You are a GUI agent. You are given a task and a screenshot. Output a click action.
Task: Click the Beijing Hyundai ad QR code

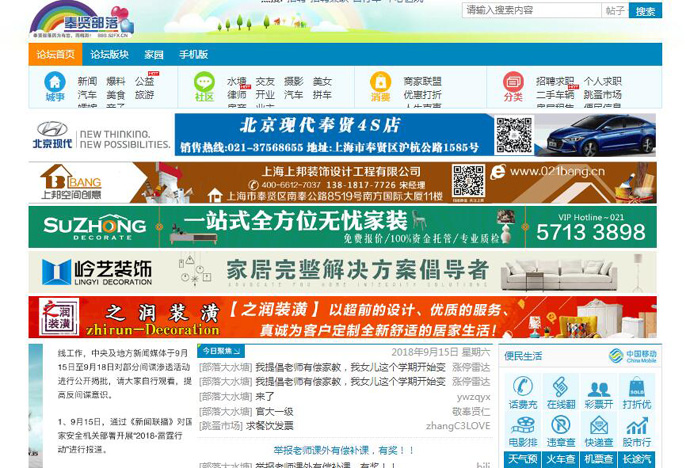[514, 135]
